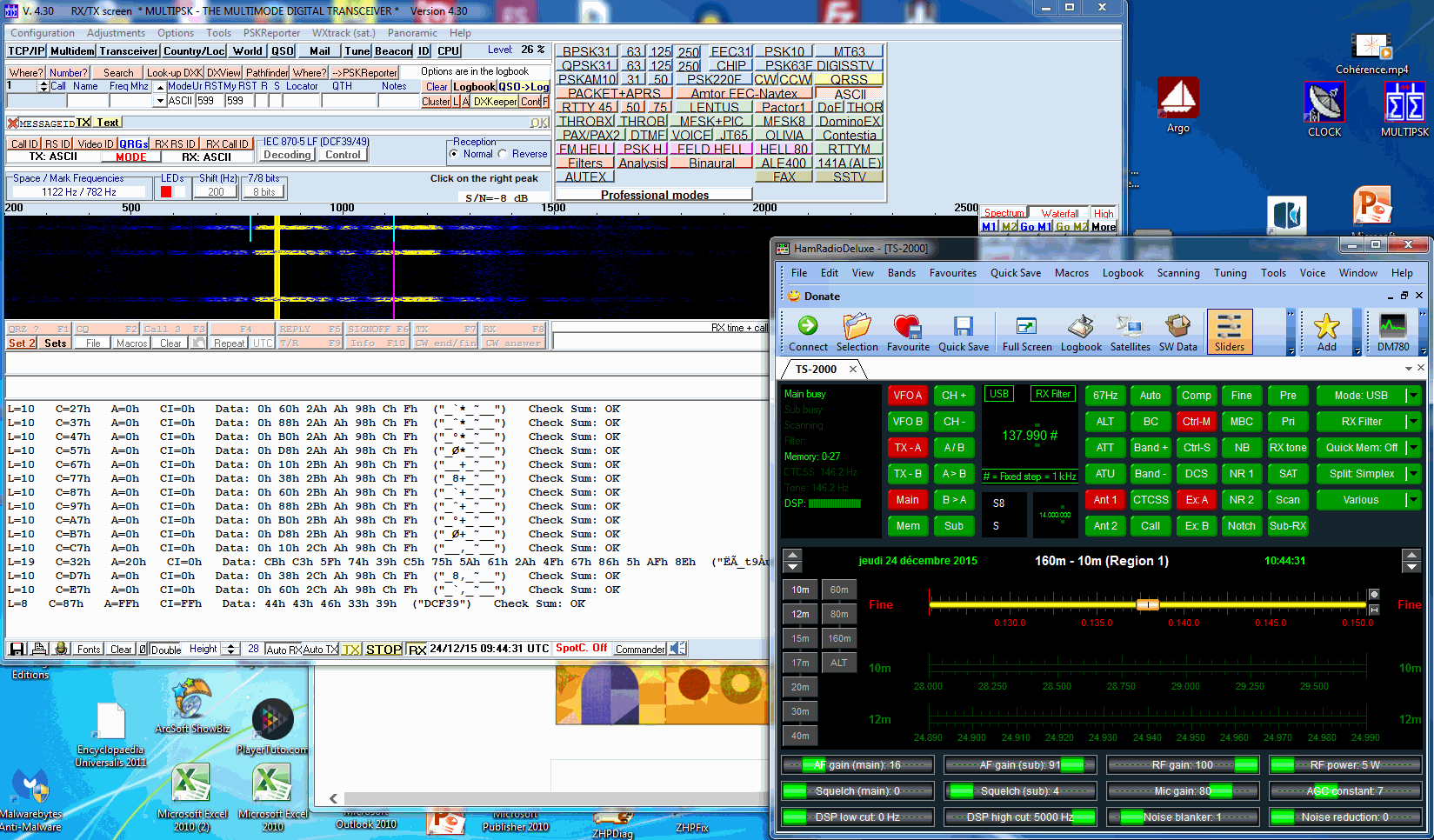Select the TS-2000 tab
Viewport: 1434px width, 840px height.
[816, 370]
